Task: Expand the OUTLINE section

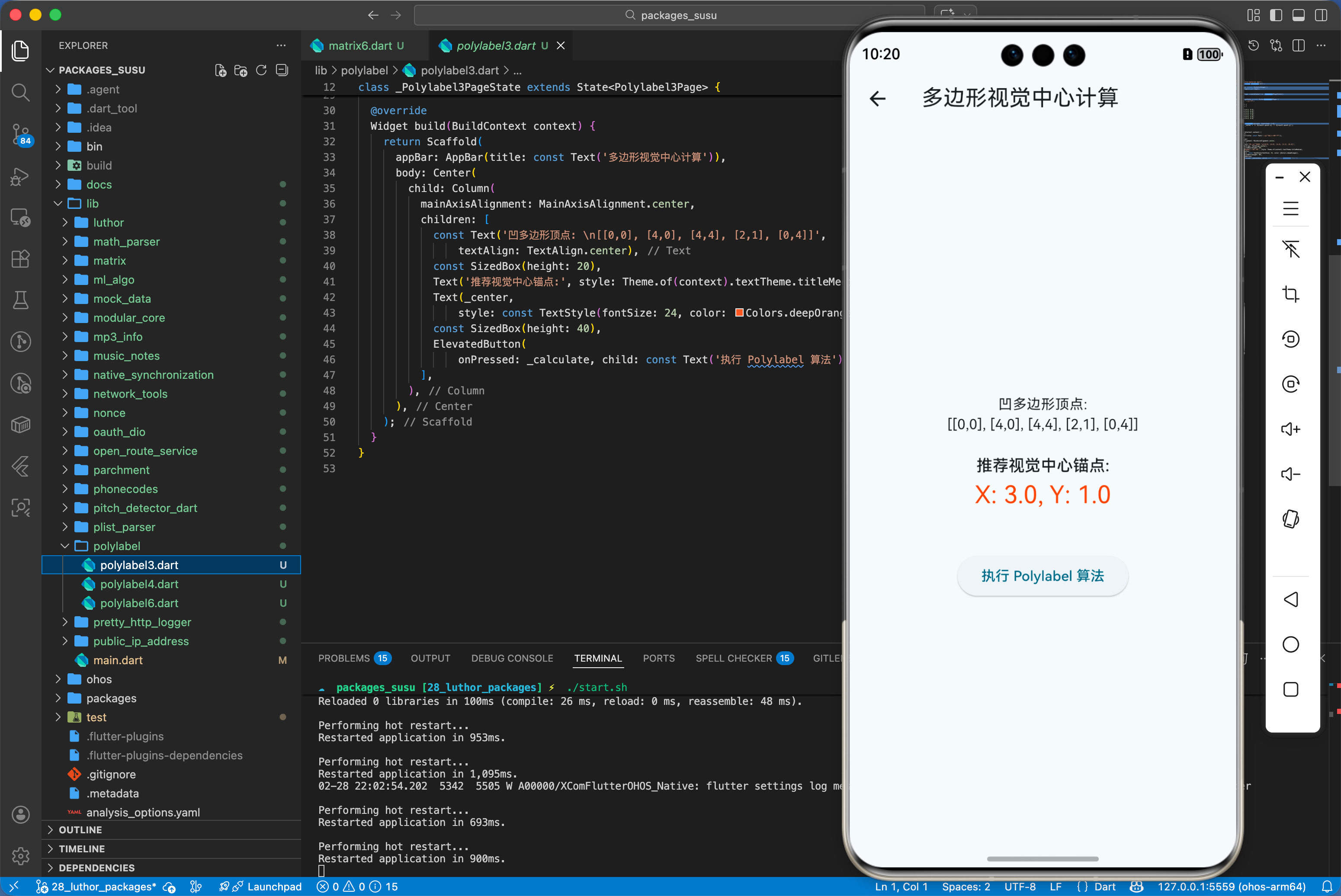Action: point(80,829)
